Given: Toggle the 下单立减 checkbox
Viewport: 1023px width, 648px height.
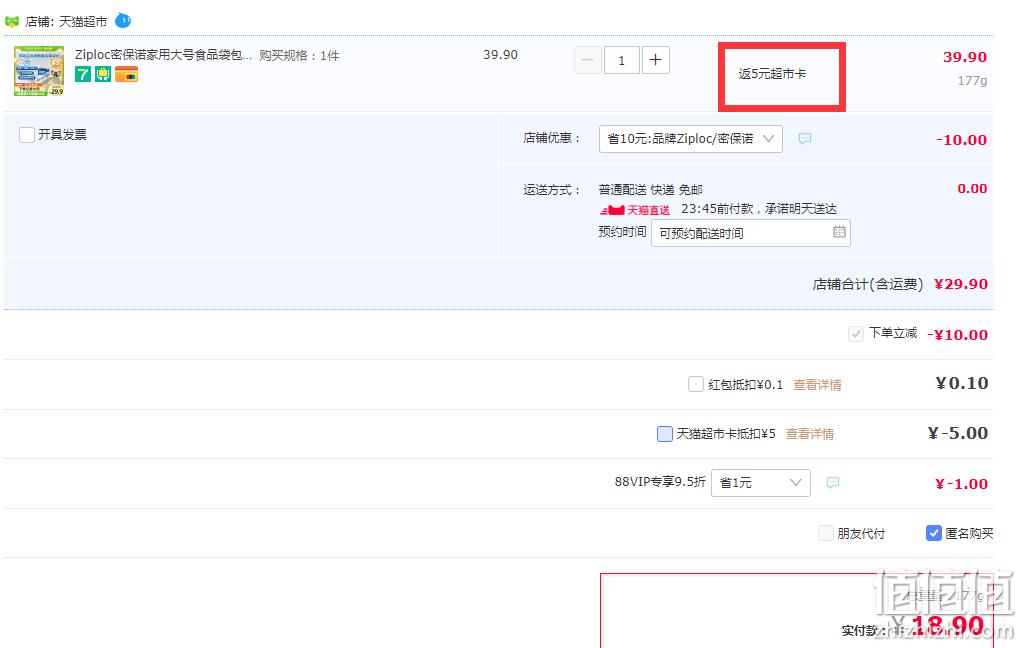Looking at the screenshot, I should coord(855,334).
